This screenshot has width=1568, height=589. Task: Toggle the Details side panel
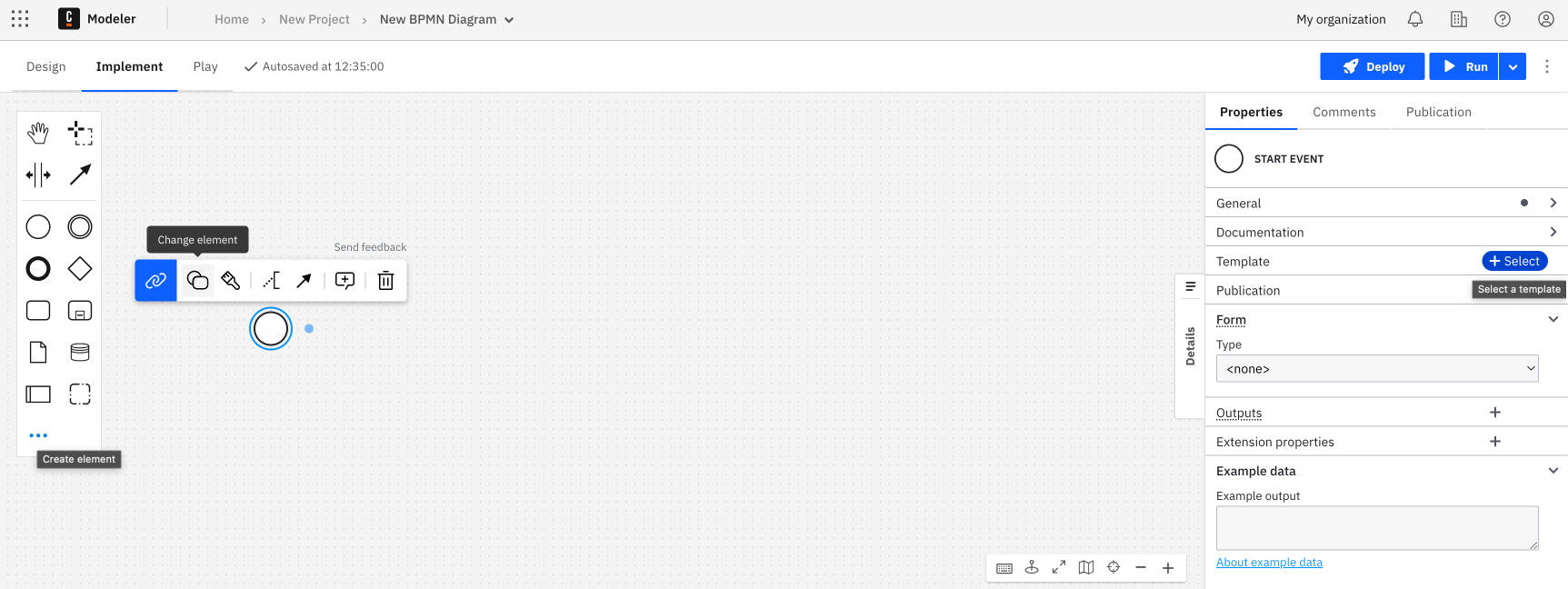[1190, 345]
